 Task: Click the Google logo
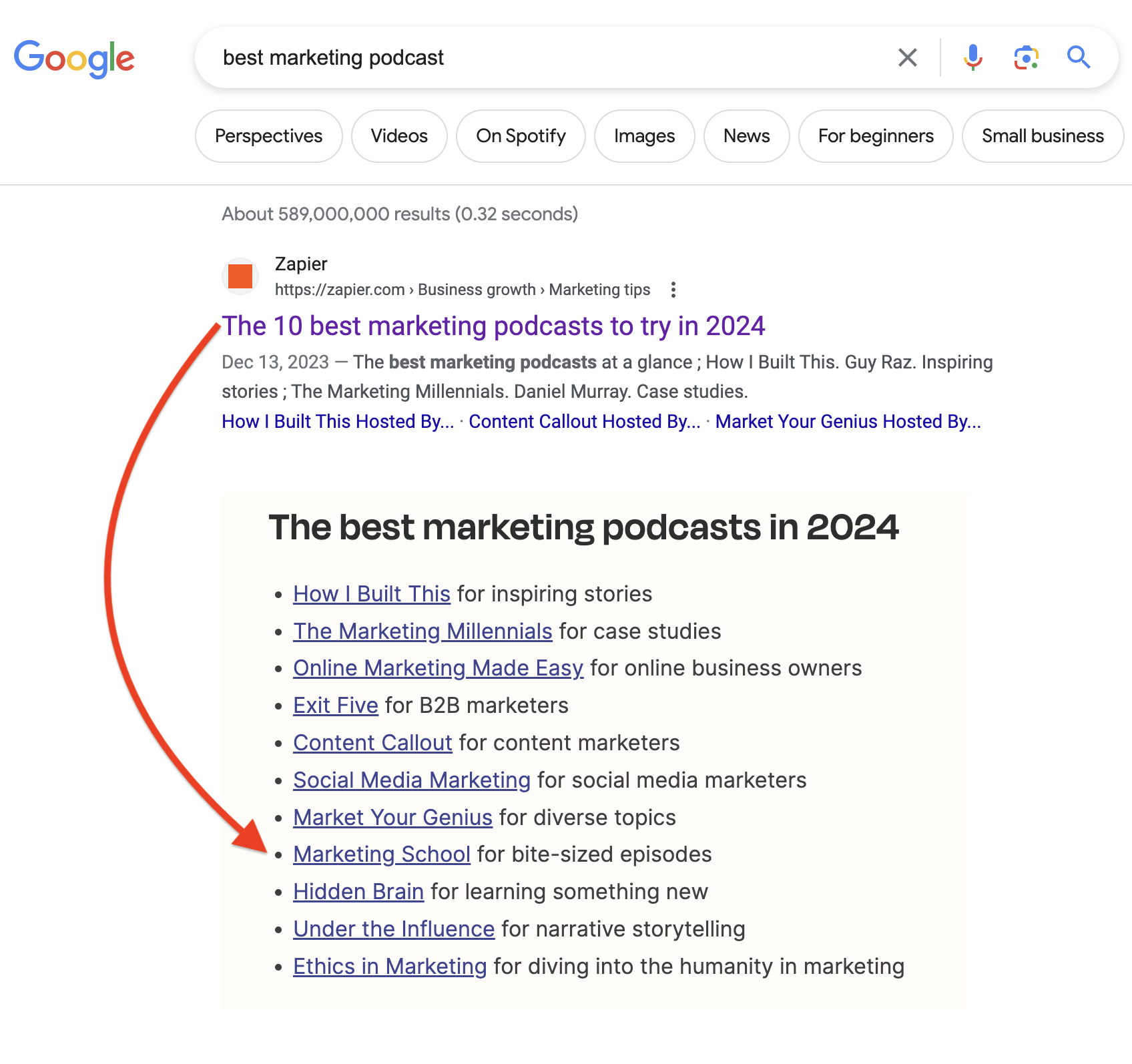[74, 59]
